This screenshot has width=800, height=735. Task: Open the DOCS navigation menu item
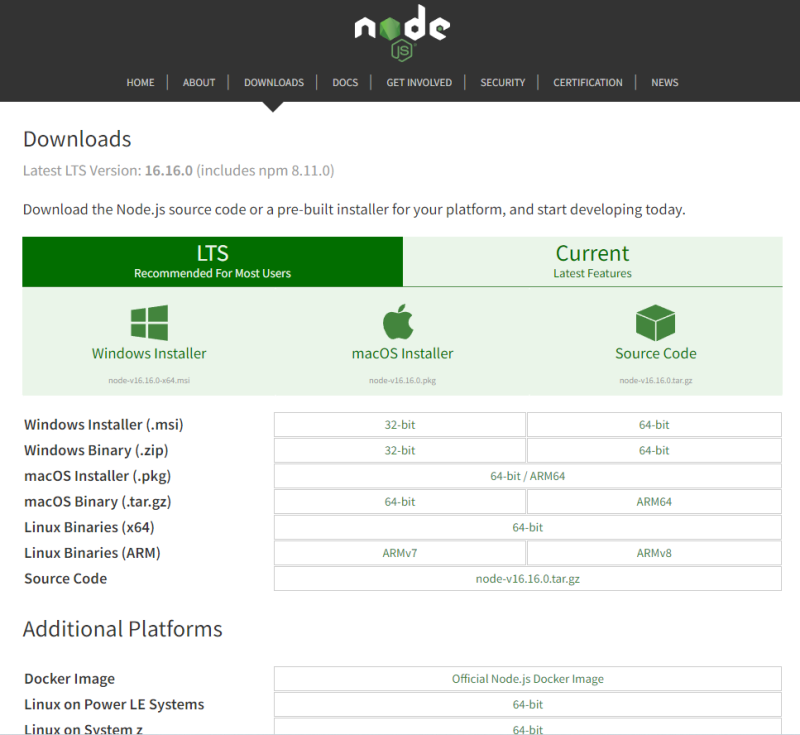[345, 82]
